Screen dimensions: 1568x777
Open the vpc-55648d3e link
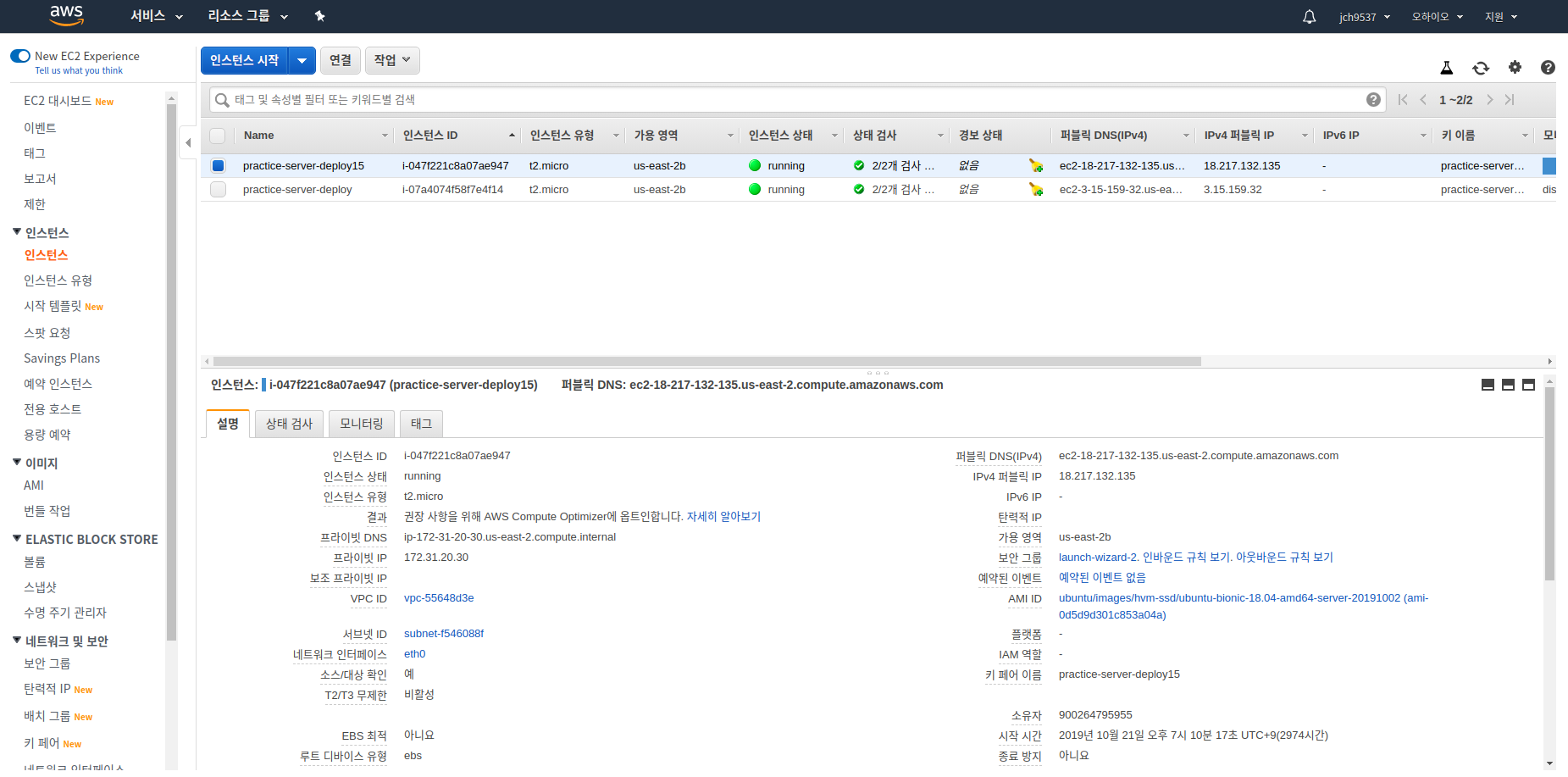coord(438,598)
